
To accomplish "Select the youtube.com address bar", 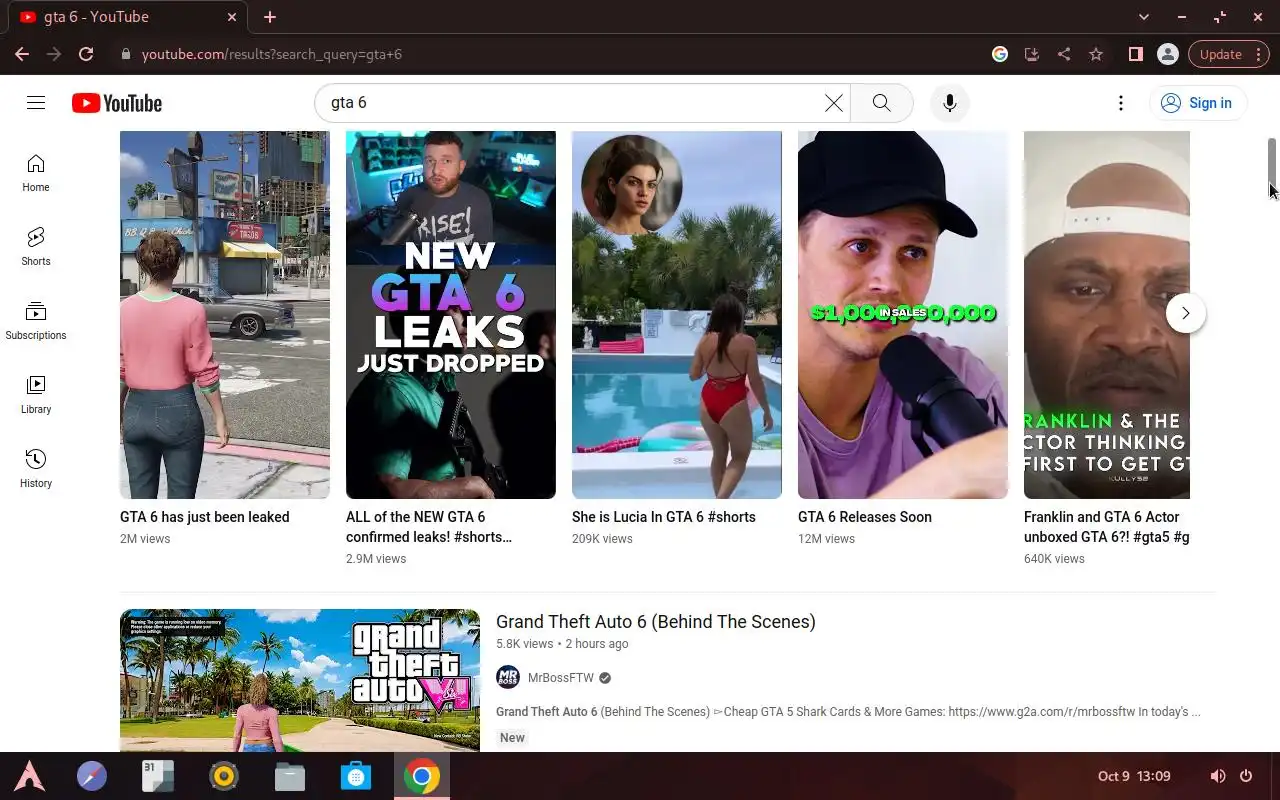I will pos(550,54).
